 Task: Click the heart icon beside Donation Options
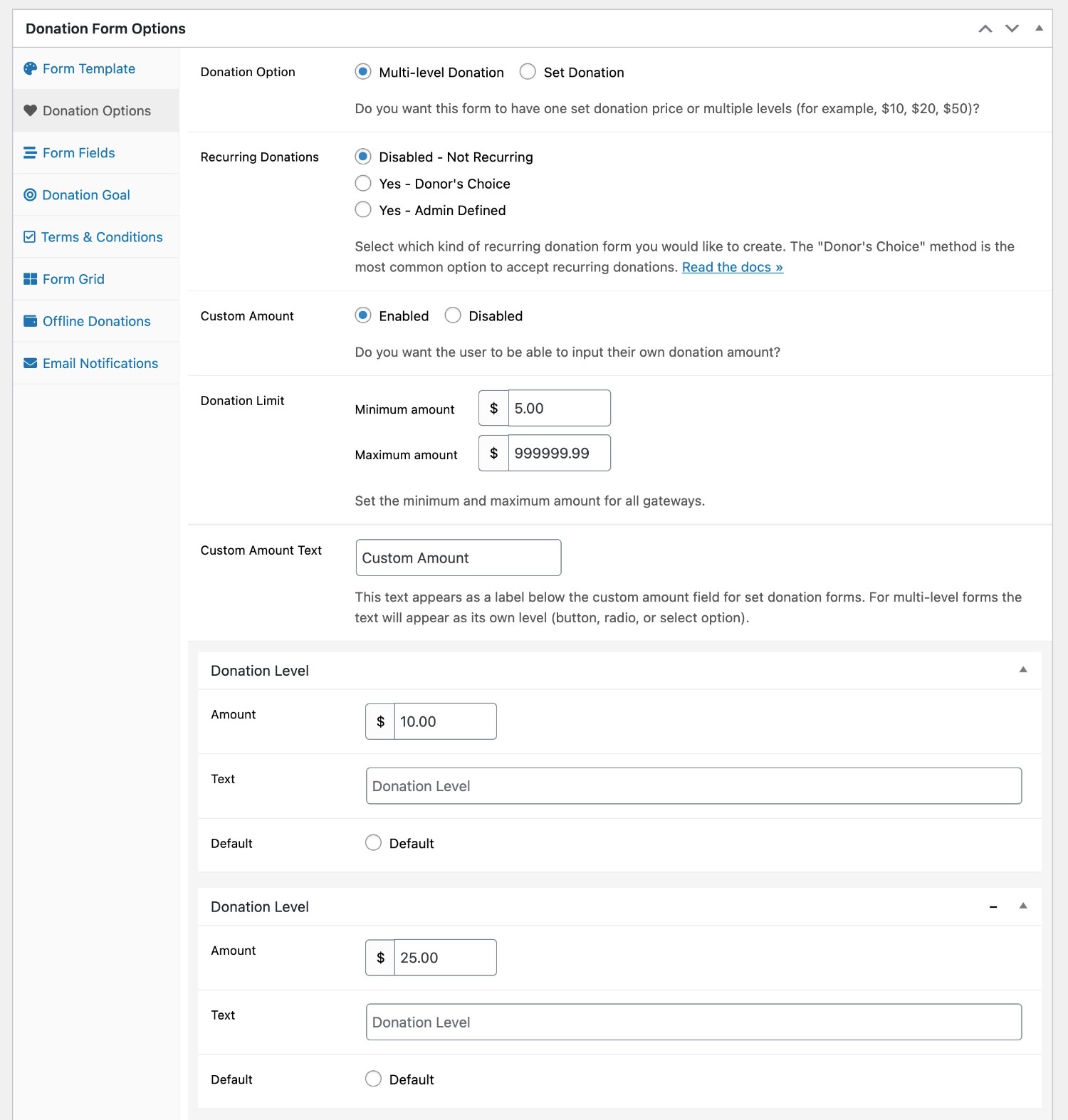pyautogui.click(x=30, y=110)
